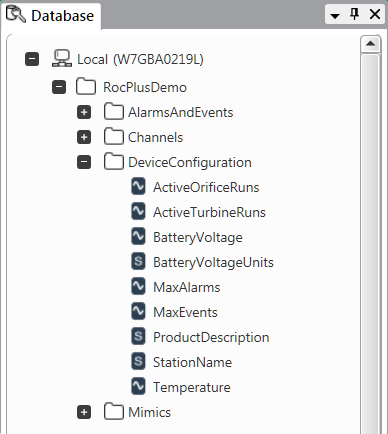Collapse the Local (W7GBA0219L) root node

coord(32,59)
